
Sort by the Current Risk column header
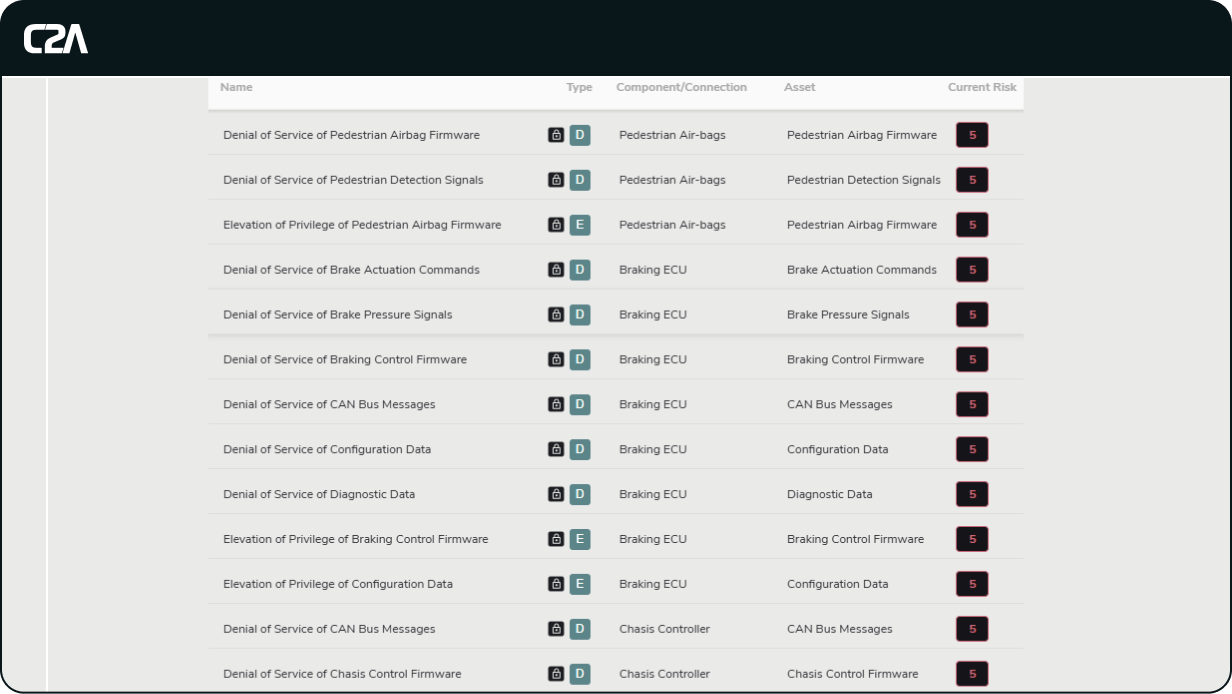982,87
